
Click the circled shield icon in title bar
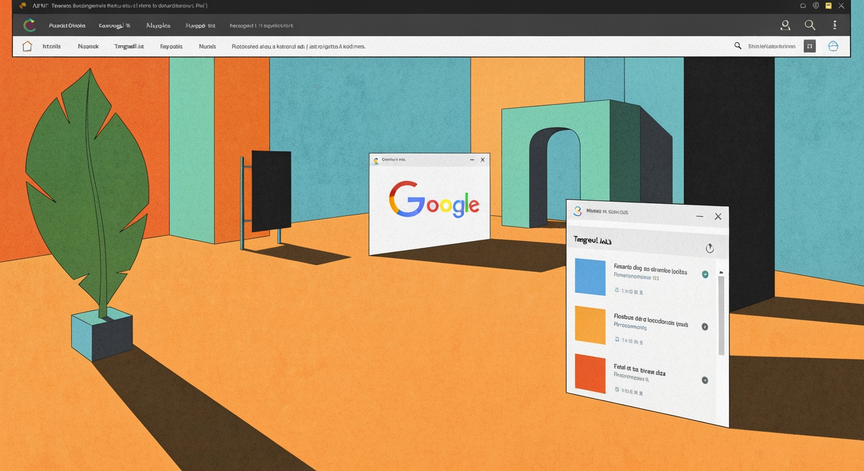tap(816, 6)
